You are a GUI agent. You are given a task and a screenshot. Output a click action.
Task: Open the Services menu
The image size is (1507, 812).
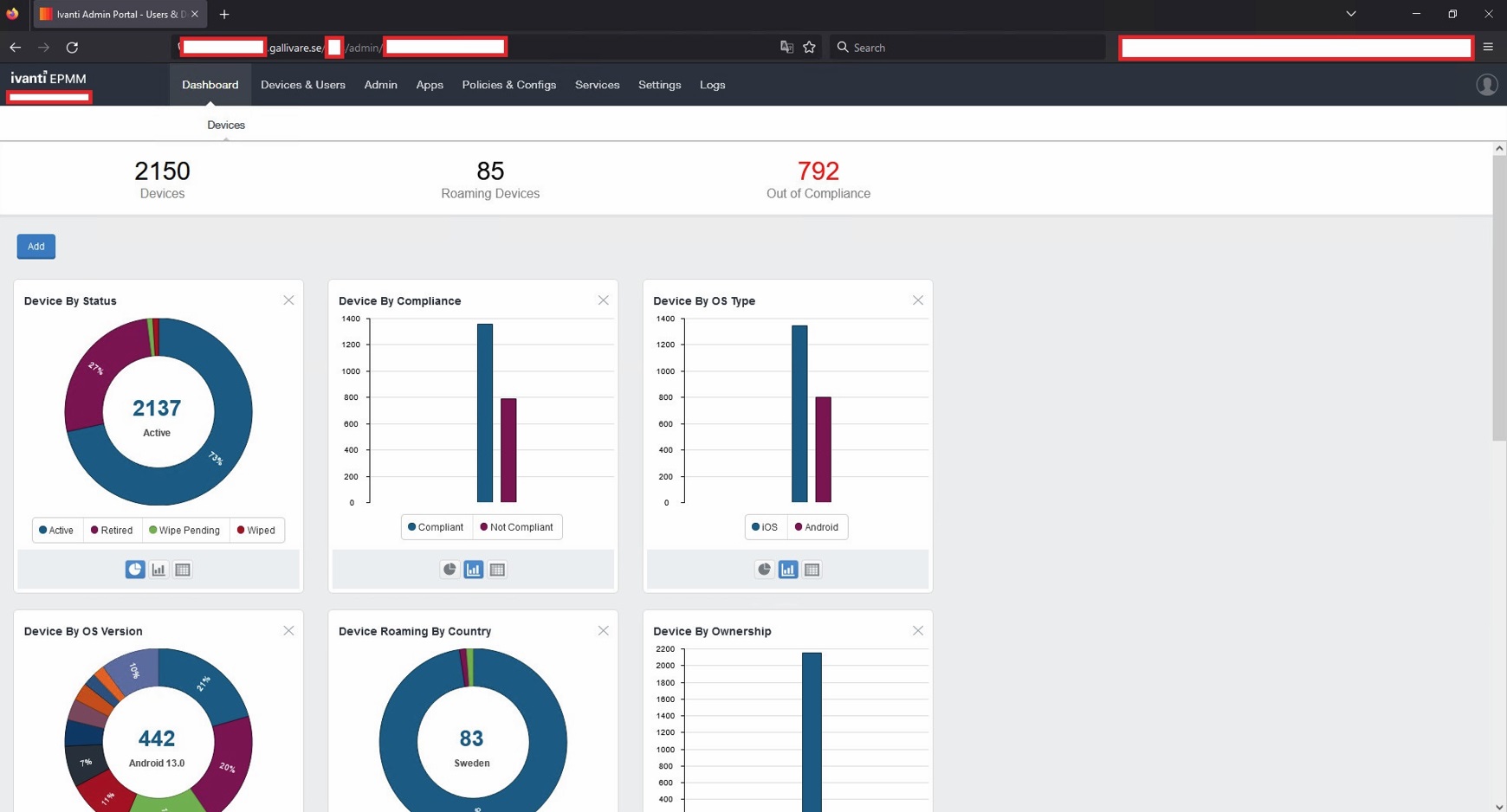coord(598,85)
